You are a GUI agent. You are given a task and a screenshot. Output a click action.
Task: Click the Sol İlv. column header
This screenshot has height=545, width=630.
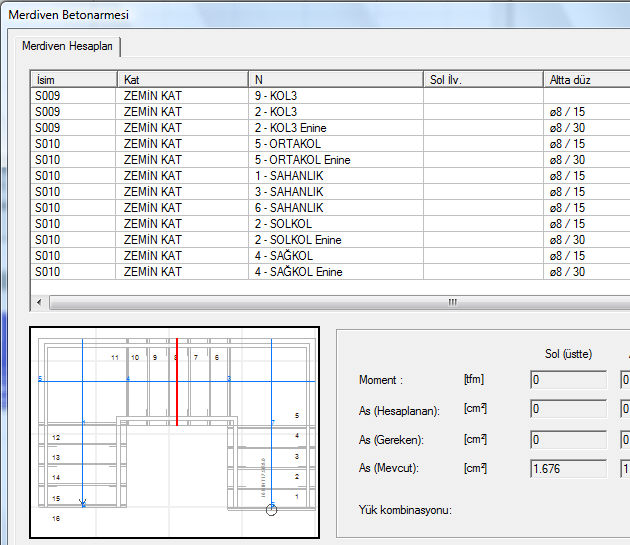pos(483,80)
